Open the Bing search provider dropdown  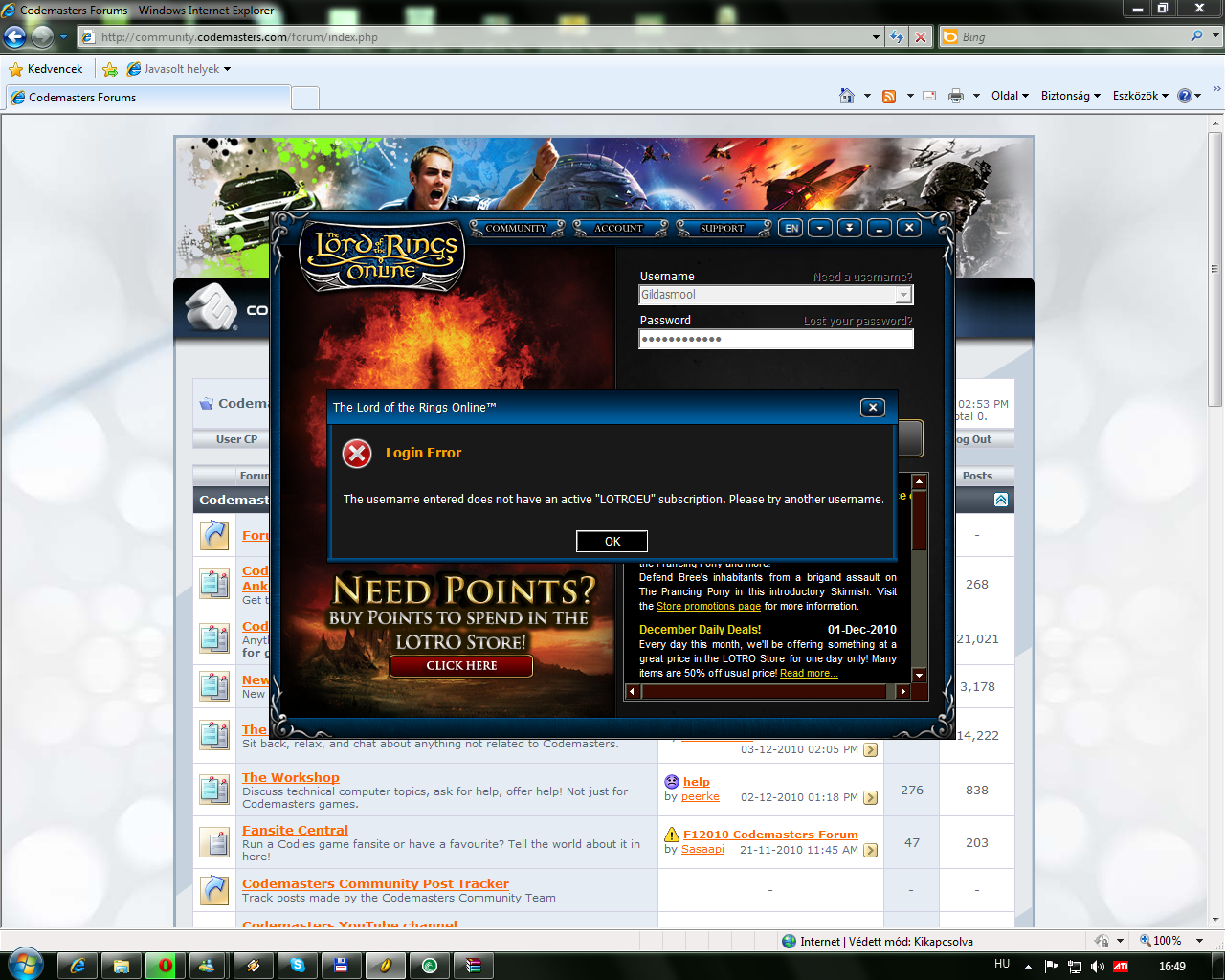click(x=1216, y=36)
